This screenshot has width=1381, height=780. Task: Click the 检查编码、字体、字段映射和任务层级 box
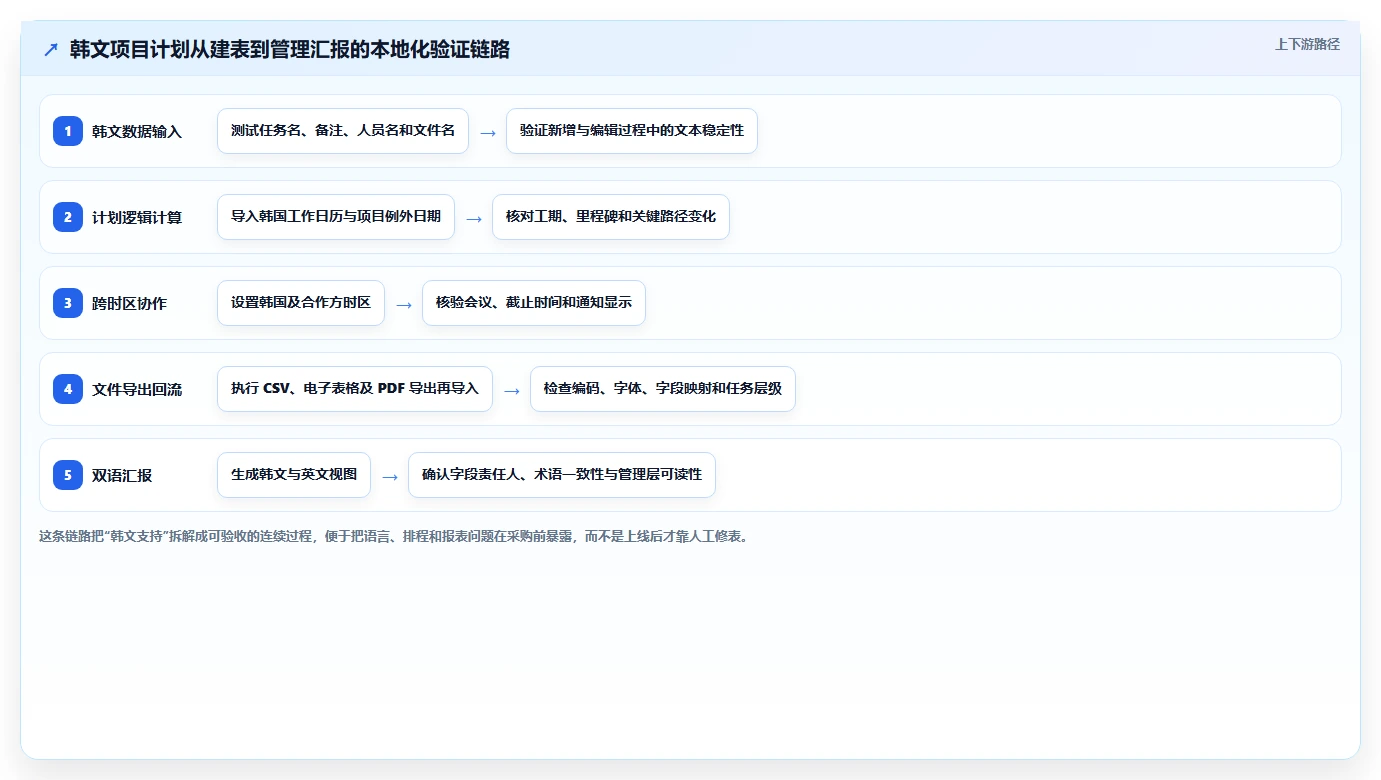[663, 389]
